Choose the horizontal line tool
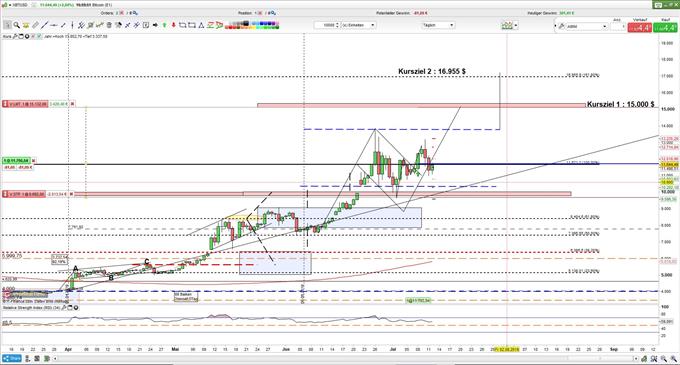 pyautogui.click(x=53, y=25)
